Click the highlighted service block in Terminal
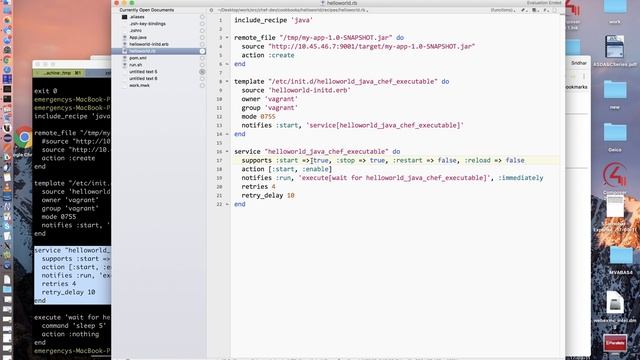This screenshot has height=360, width=640. 72,275
